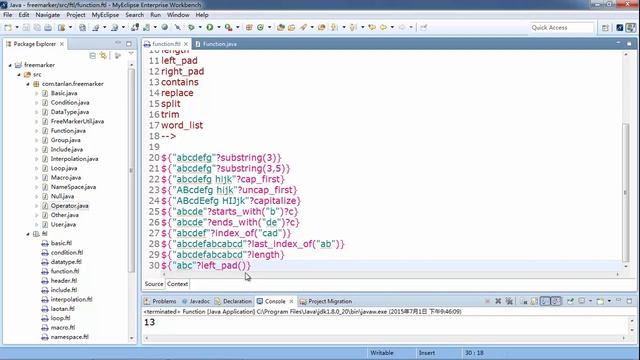Collapse All in Package Explorer
640x360 pixels.
click(x=93, y=56)
